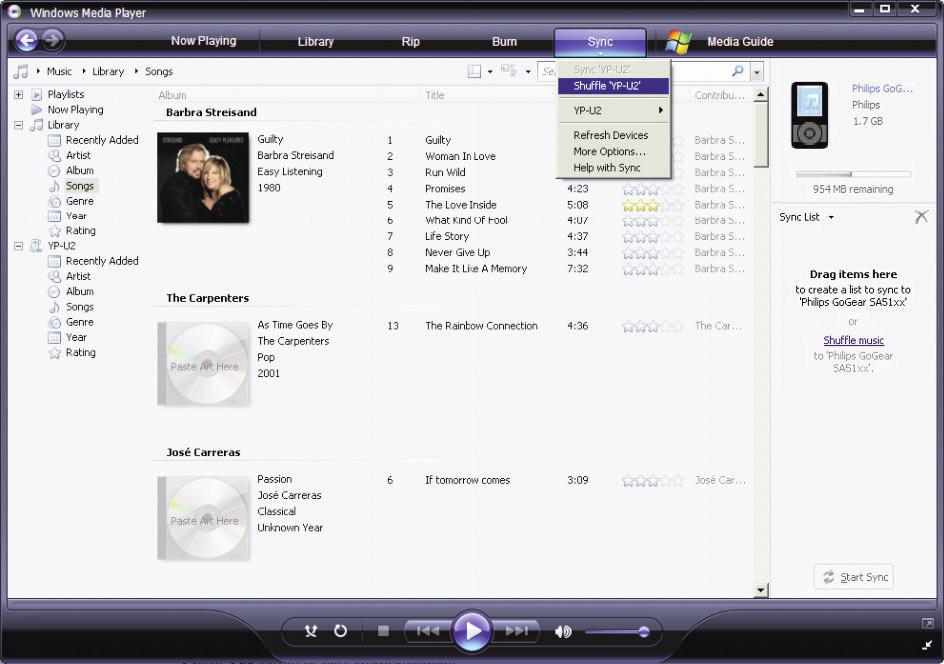Toggle shuffle playback mode
This screenshot has width=944, height=664.
click(311, 631)
